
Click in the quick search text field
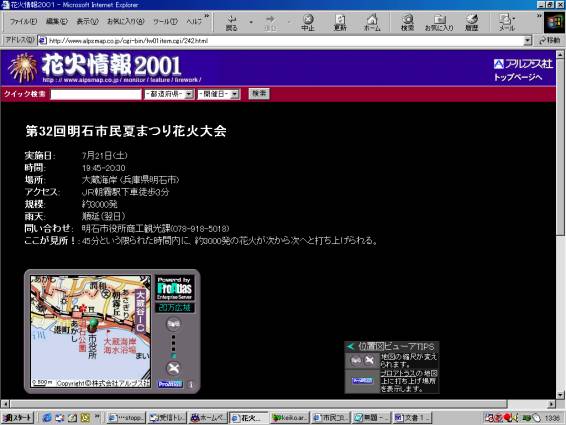pos(96,95)
